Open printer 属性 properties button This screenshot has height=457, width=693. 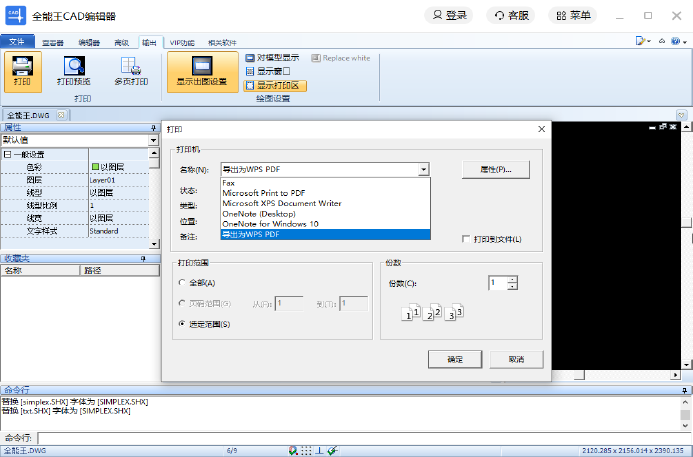pos(494,170)
